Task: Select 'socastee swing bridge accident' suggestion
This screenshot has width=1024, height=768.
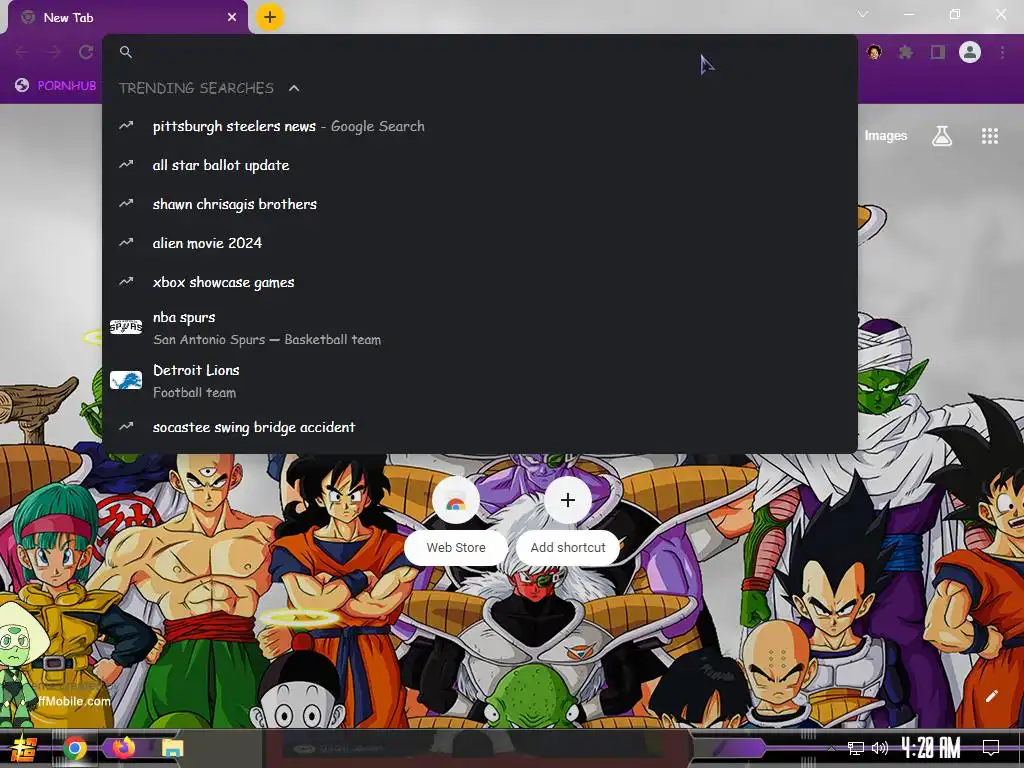Action: click(479, 427)
